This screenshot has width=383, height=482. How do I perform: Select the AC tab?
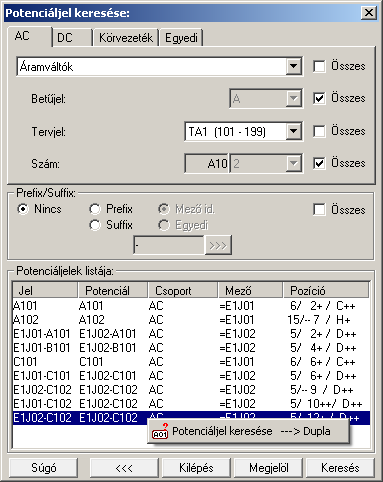29,36
